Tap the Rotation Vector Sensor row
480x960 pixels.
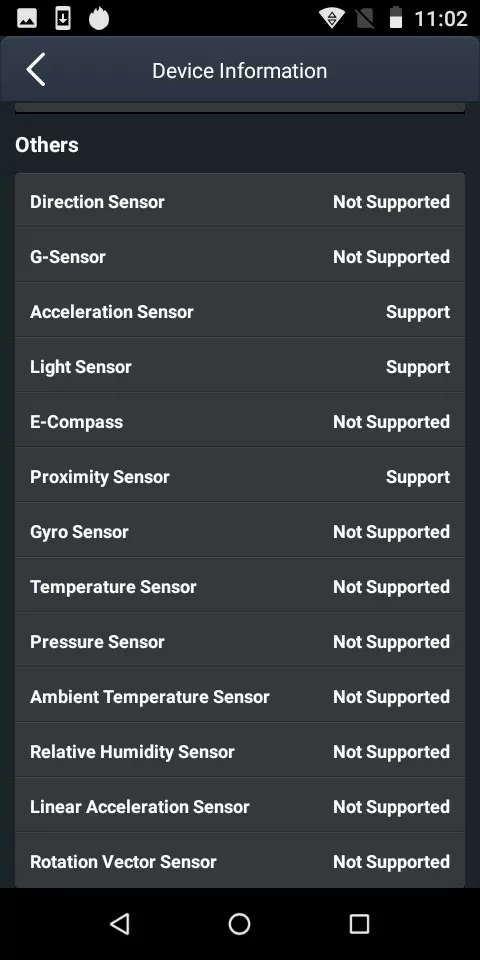pyautogui.click(x=240, y=861)
